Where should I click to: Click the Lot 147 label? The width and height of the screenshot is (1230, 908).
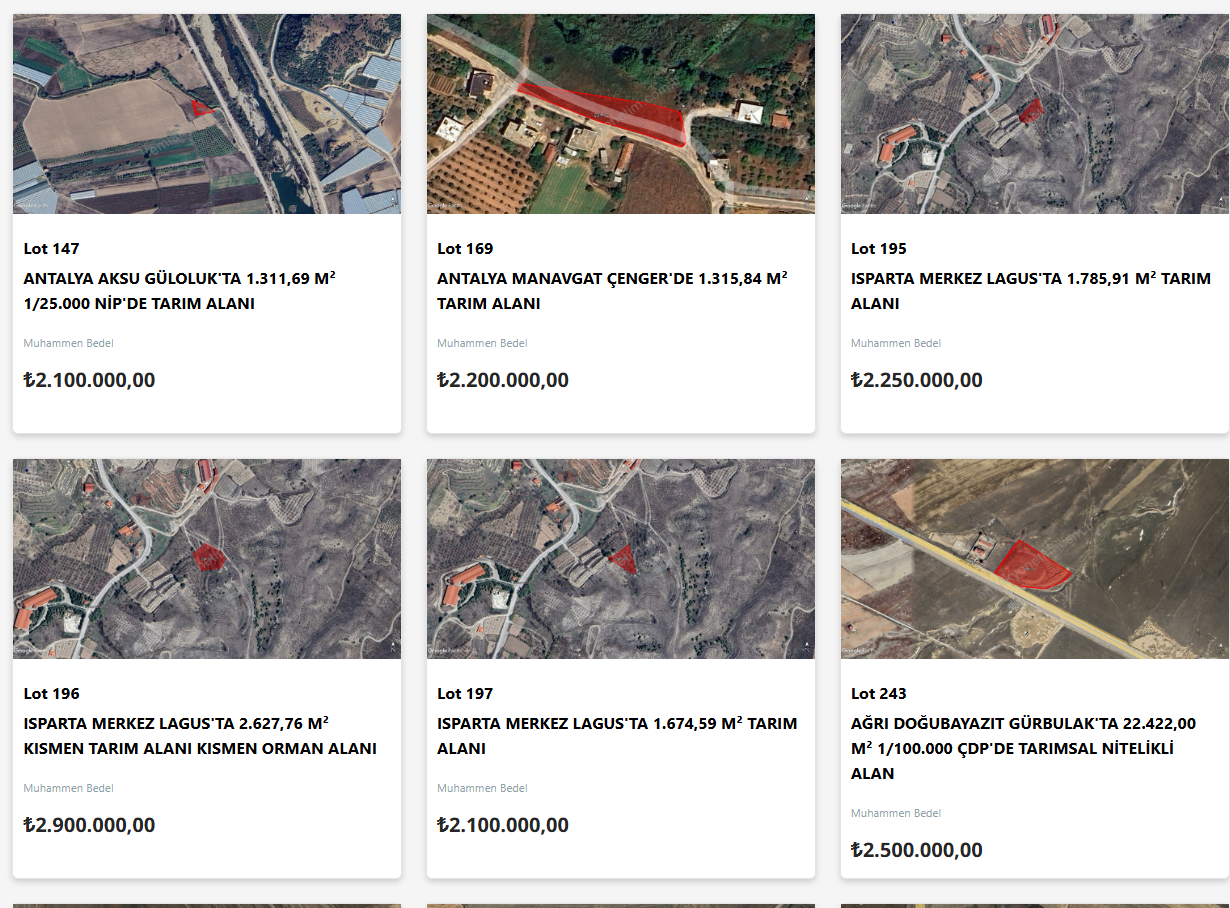(x=51, y=248)
